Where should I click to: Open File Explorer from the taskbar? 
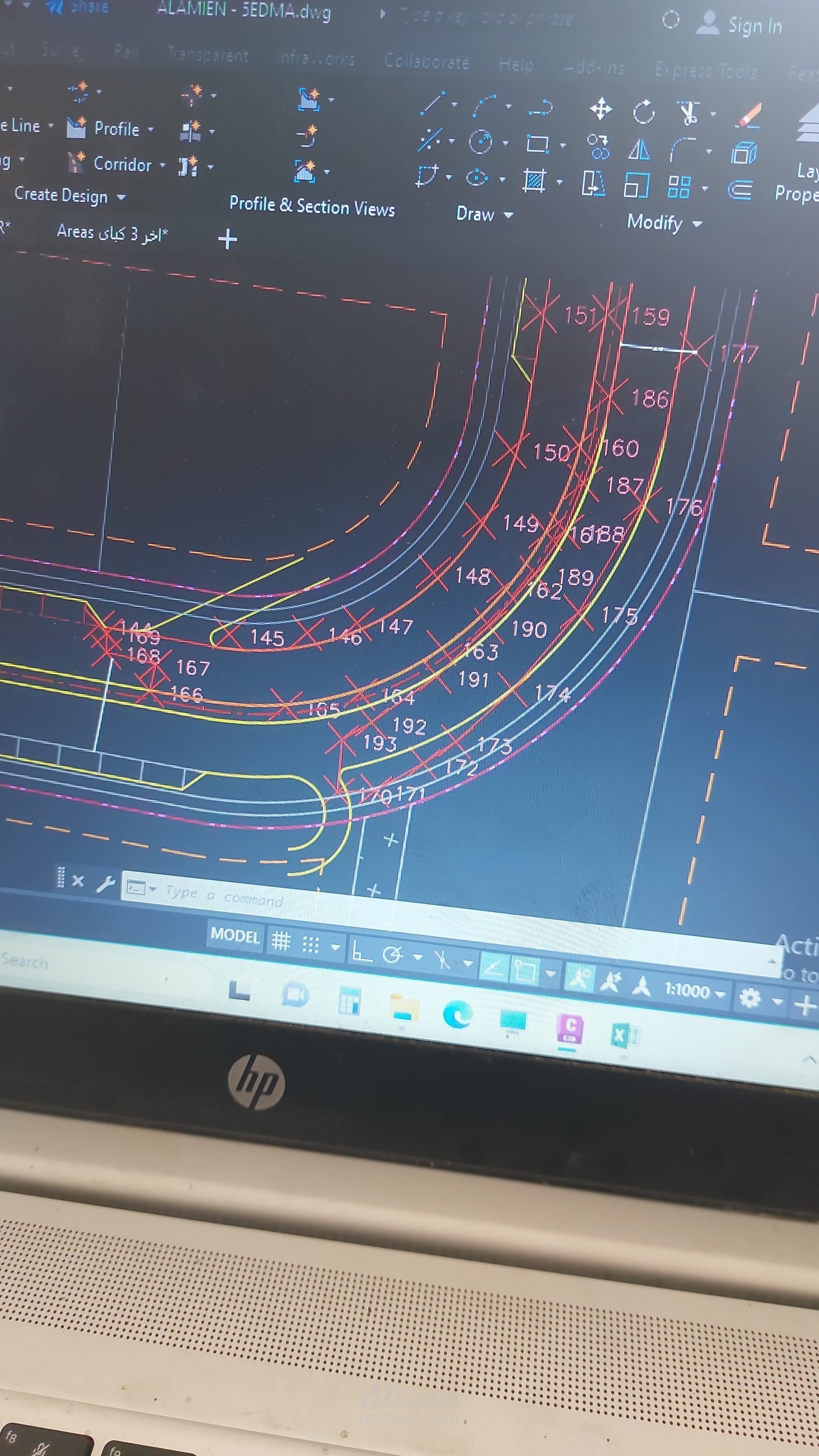point(403,1008)
